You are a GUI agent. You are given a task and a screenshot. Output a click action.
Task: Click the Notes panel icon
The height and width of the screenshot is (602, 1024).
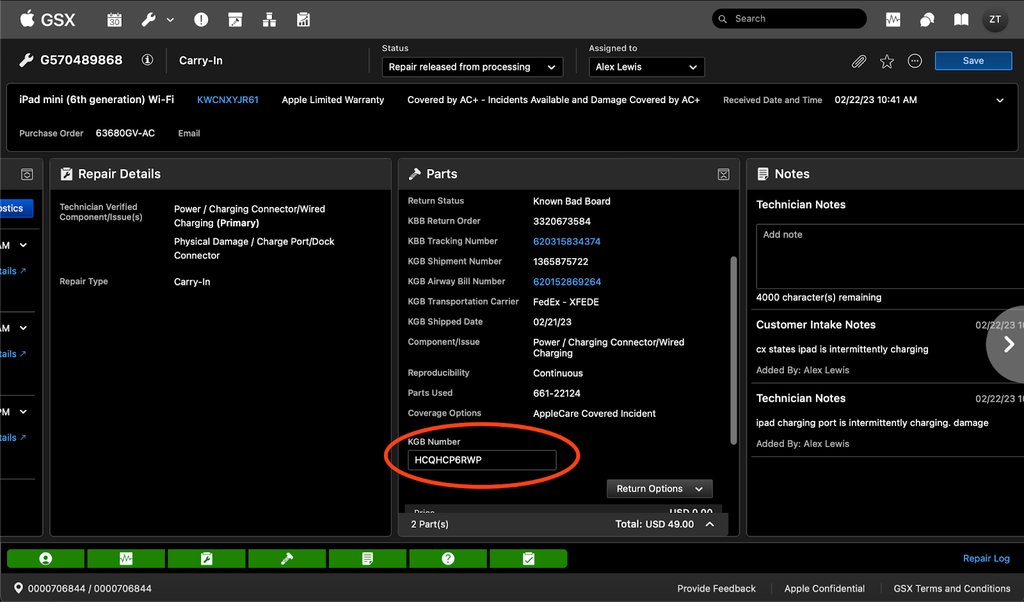click(762, 174)
